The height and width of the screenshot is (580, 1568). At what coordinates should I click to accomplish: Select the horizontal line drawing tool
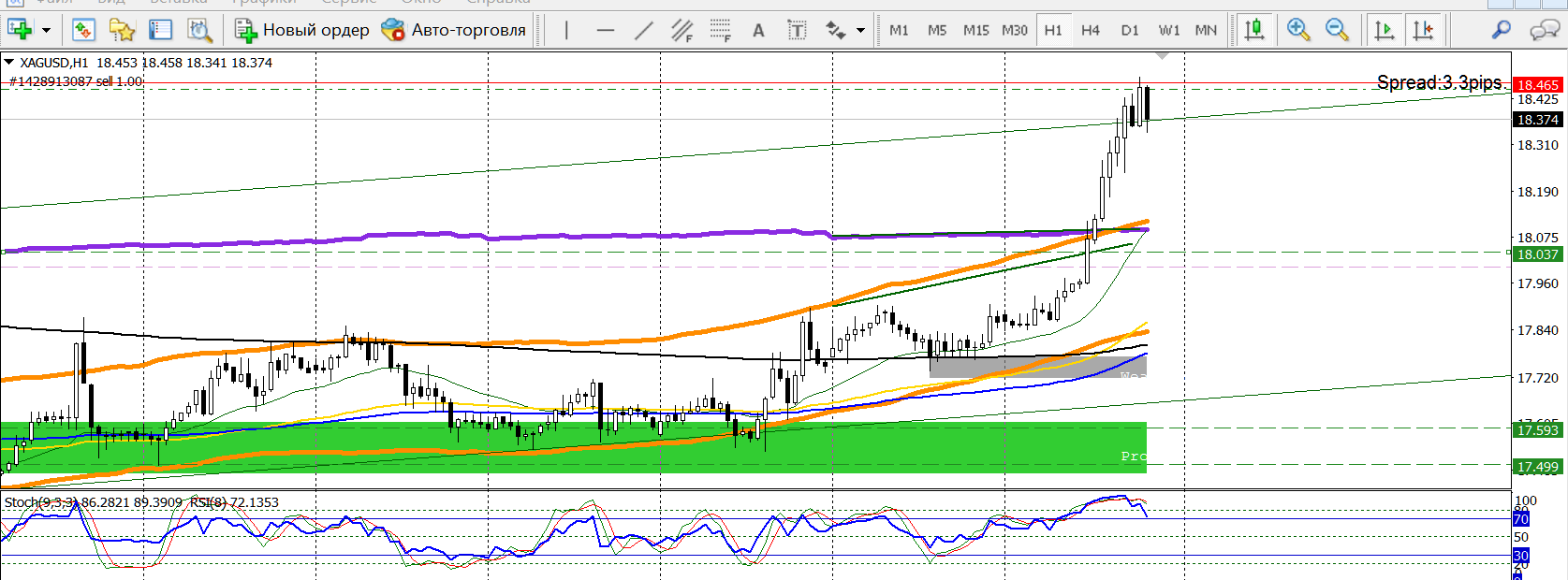click(x=606, y=30)
